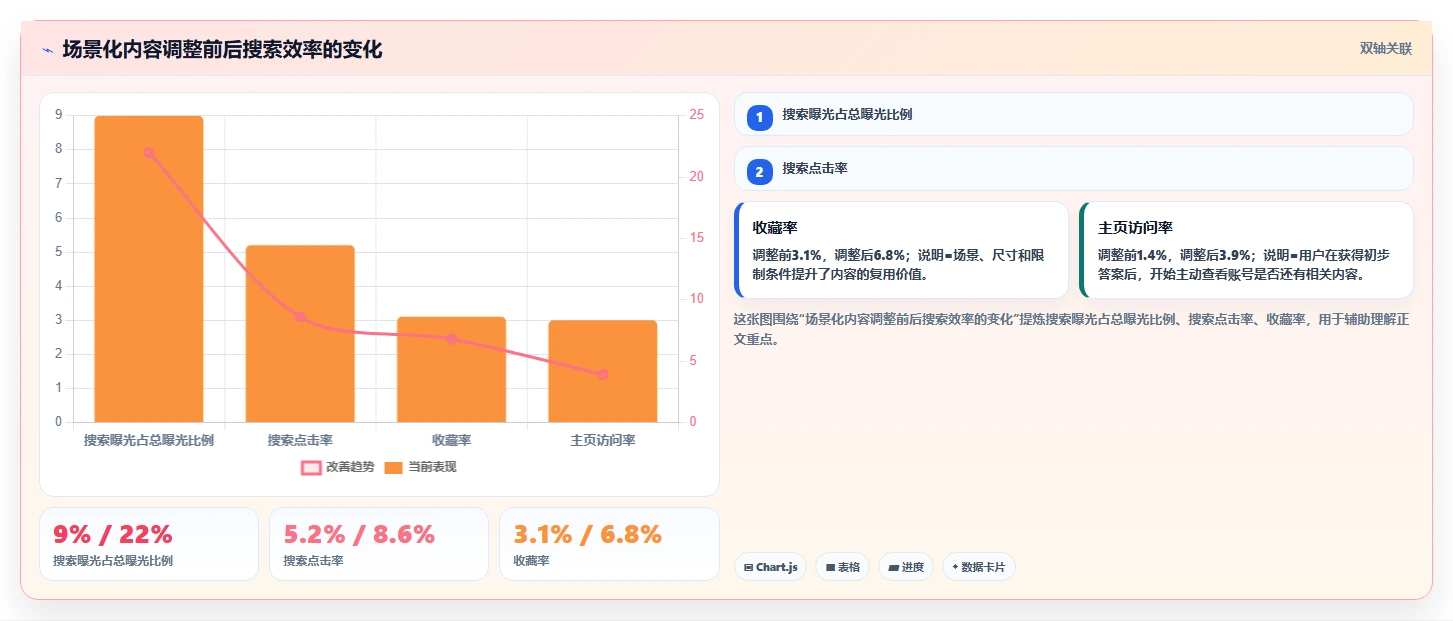Click the right axis value 25
Image resolution: width=1453 pixels, height=621 pixels.
click(696, 115)
